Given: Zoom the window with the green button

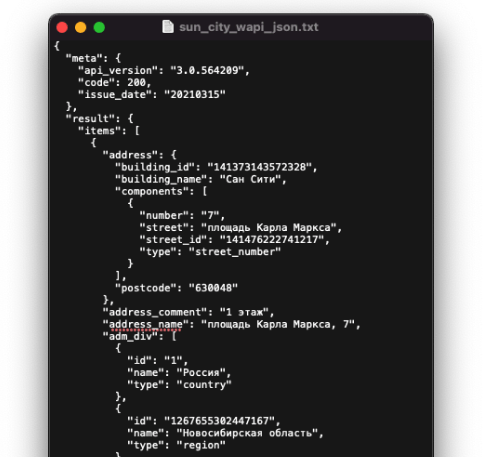Looking at the screenshot, I should click(99, 27).
